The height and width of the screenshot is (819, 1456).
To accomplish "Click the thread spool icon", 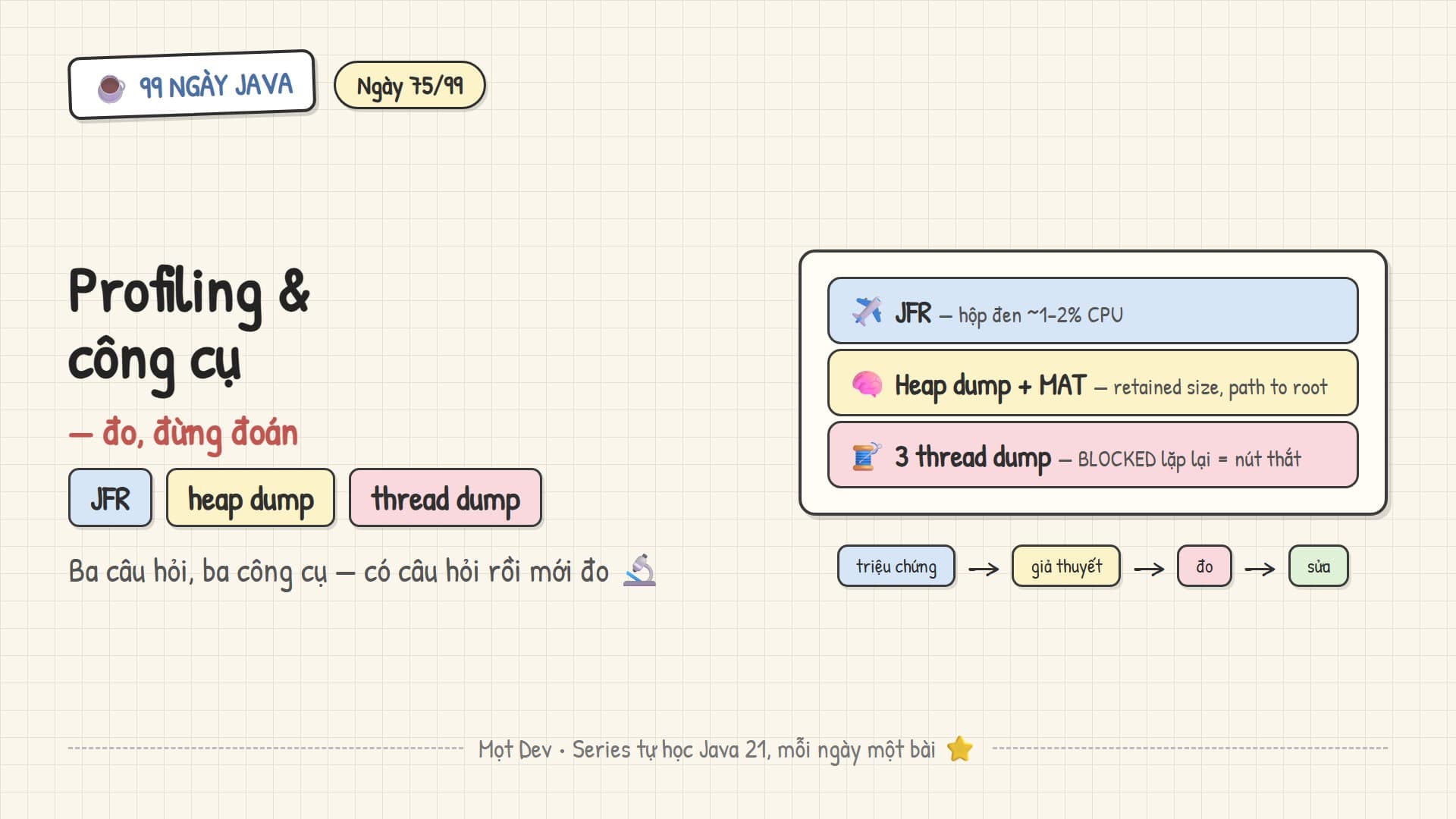I will coord(867,457).
